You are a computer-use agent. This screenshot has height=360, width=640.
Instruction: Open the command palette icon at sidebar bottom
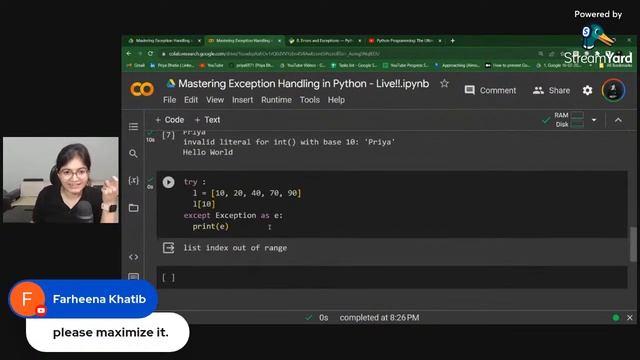(x=133, y=276)
